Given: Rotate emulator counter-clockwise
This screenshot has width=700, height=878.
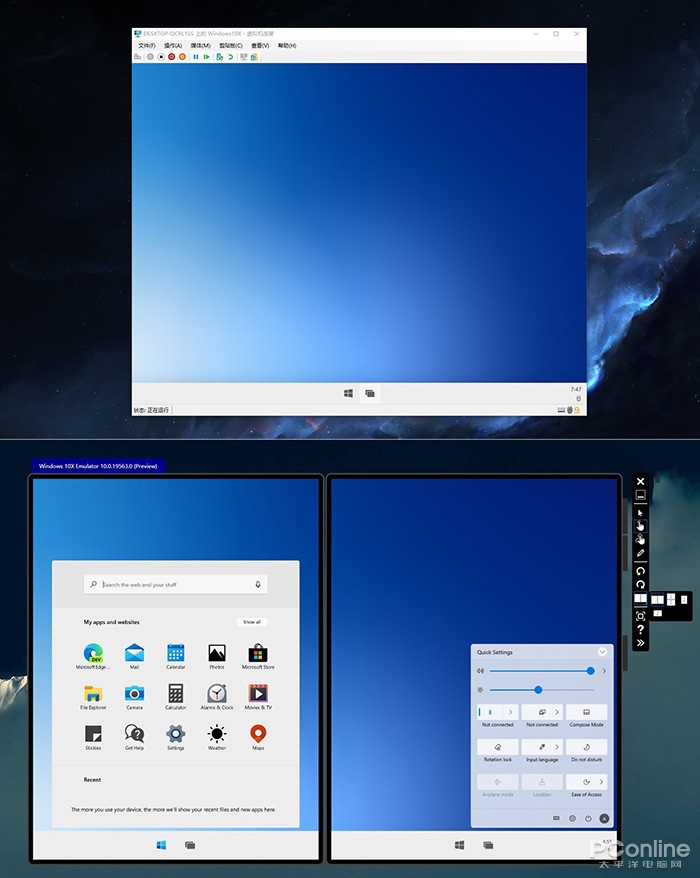Looking at the screenshot, I should 640,571.
